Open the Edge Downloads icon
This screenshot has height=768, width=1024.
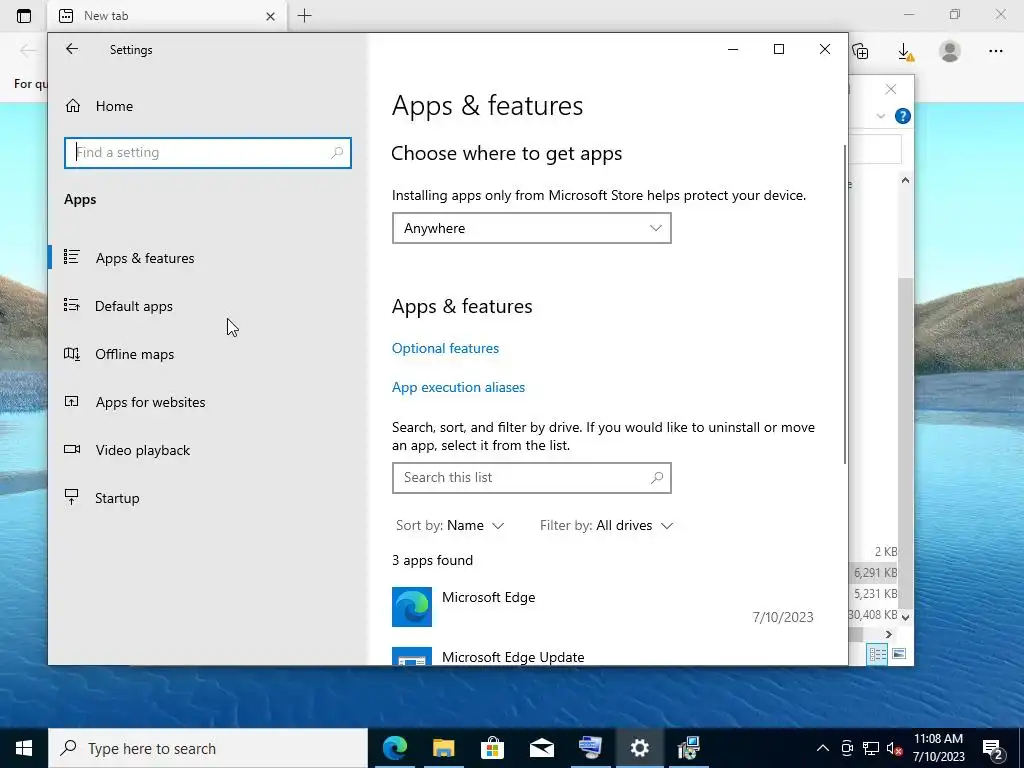(905, 51)
